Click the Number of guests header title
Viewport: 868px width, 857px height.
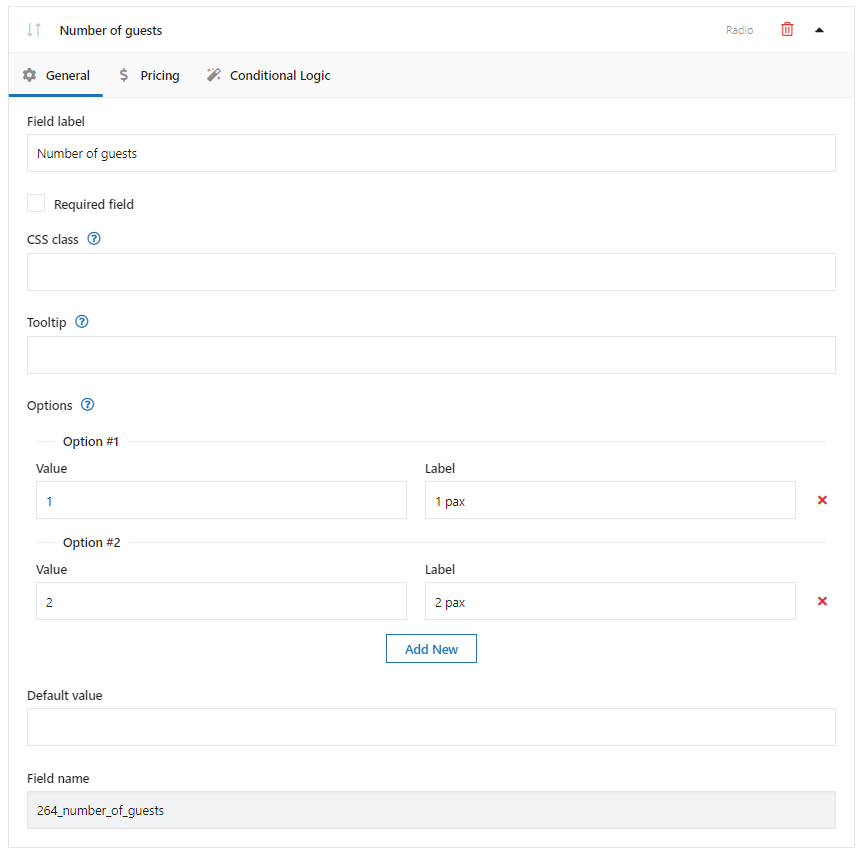point(111,30)
